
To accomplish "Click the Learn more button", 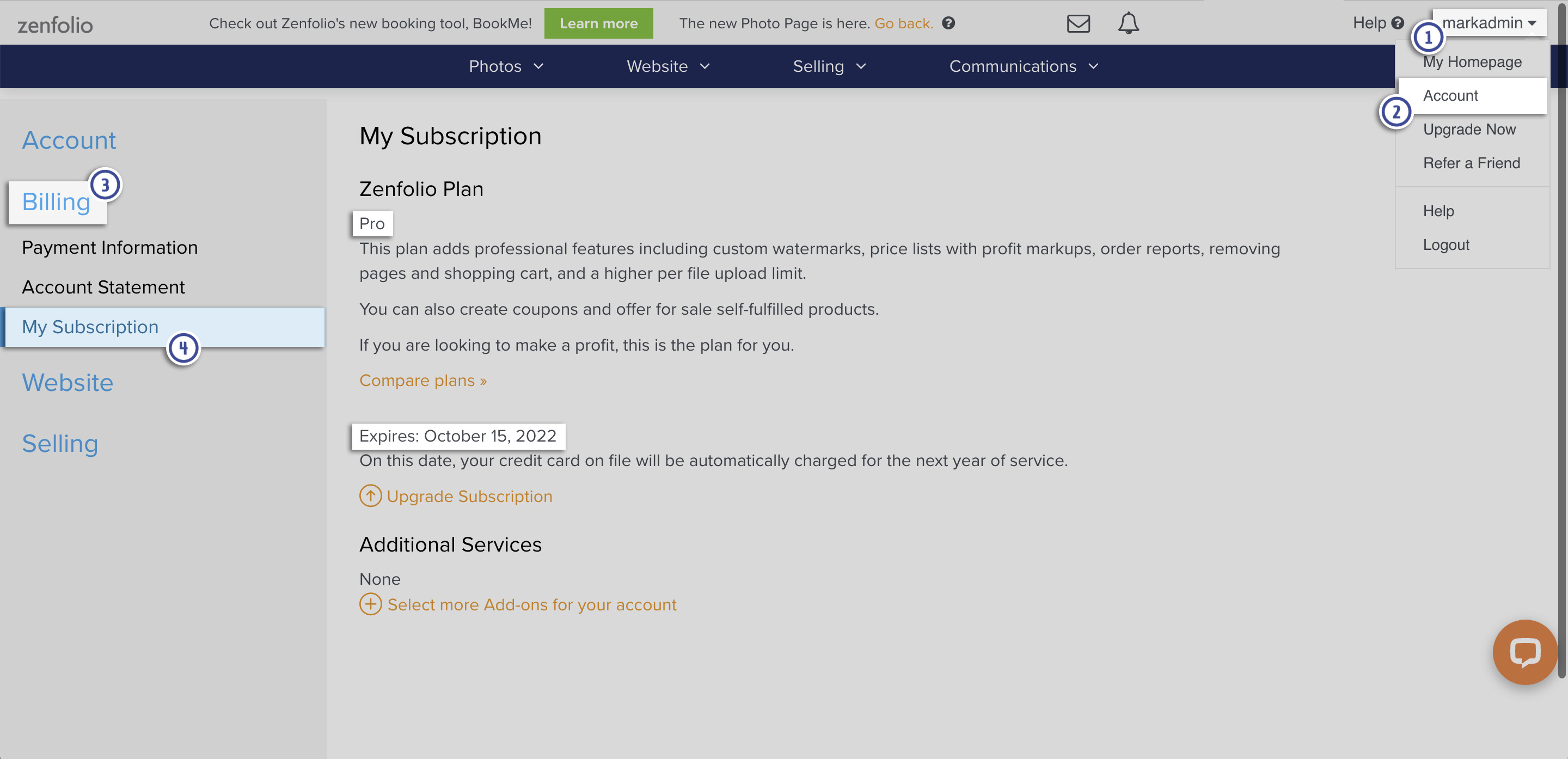I will tap(598, 23).
